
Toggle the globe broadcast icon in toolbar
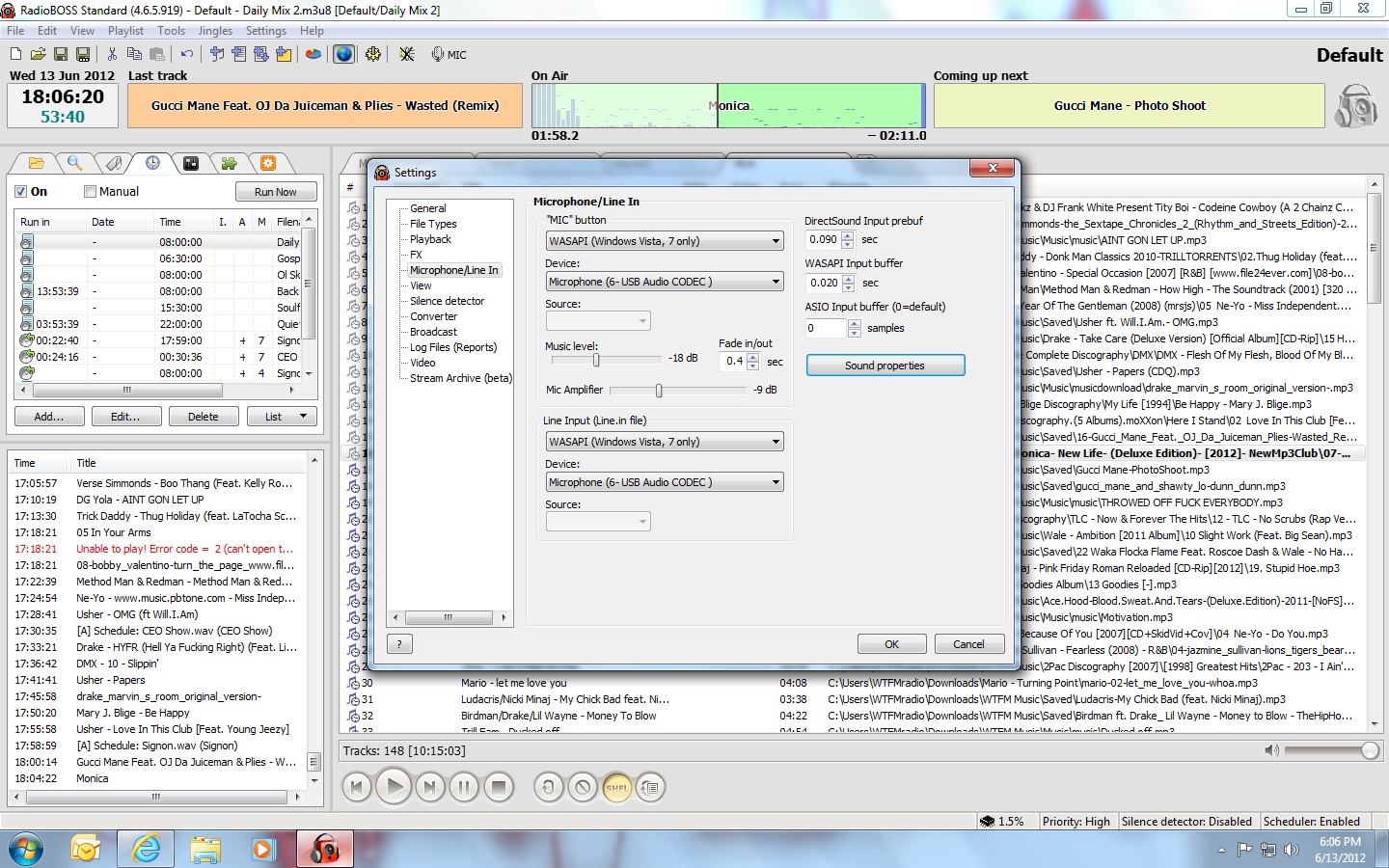coord(343,54)
